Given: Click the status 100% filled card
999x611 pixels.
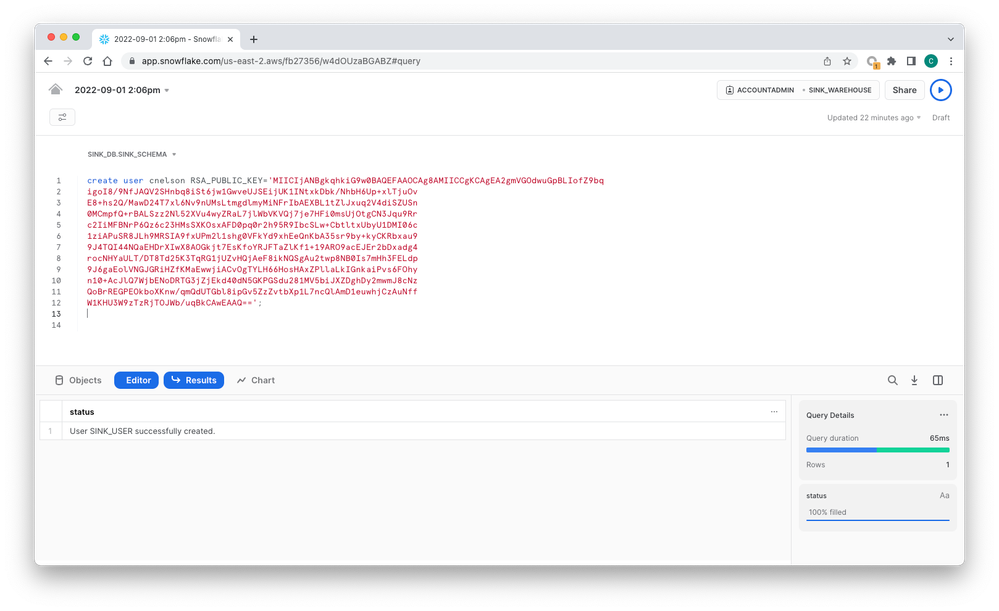Looking at the screenshot, I should tap(877, 508).
